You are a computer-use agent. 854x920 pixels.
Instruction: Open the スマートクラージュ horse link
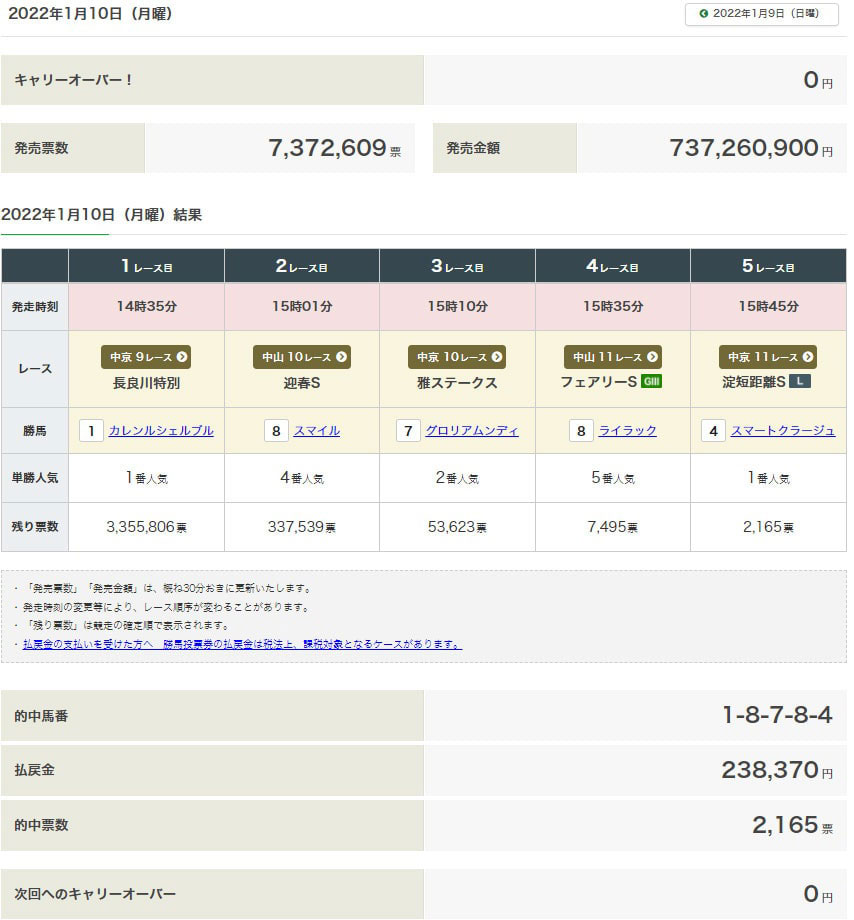click(783, 431)
